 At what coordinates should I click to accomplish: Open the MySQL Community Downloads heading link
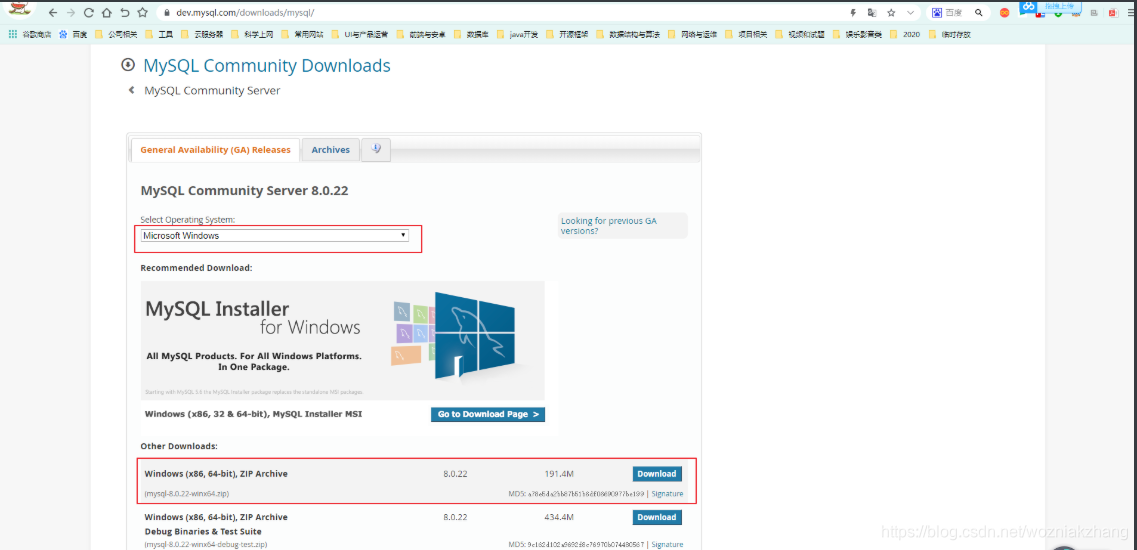click(x=267, y=66)
